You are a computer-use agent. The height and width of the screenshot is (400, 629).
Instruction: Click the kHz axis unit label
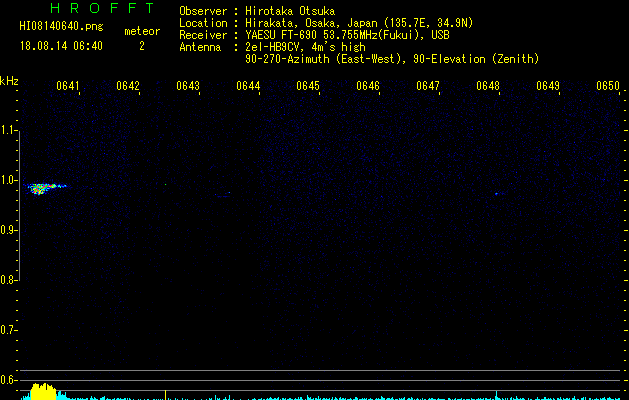[x=9, y=81]
